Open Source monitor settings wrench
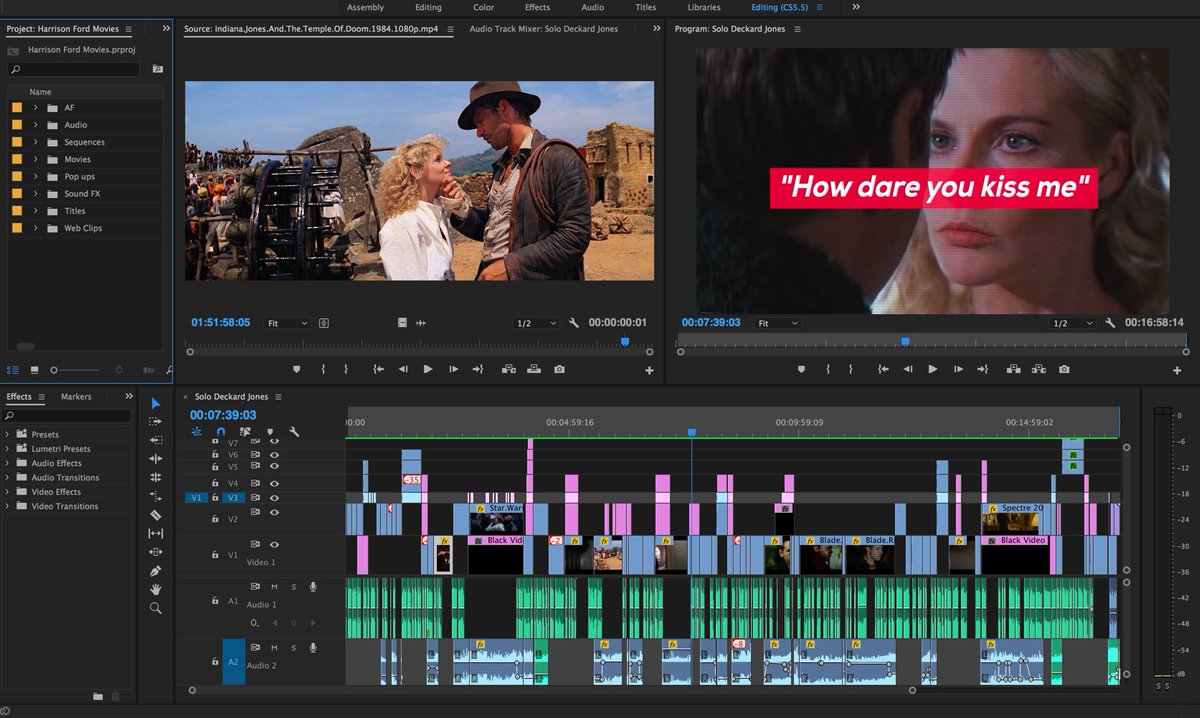This screenshot has width=1200, height=718. pos(574,323)
